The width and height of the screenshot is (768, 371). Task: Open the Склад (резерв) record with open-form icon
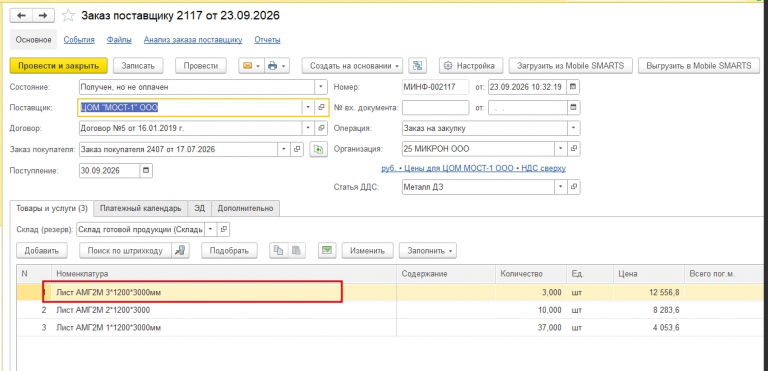pyautogui.click(x=223, y=229)
